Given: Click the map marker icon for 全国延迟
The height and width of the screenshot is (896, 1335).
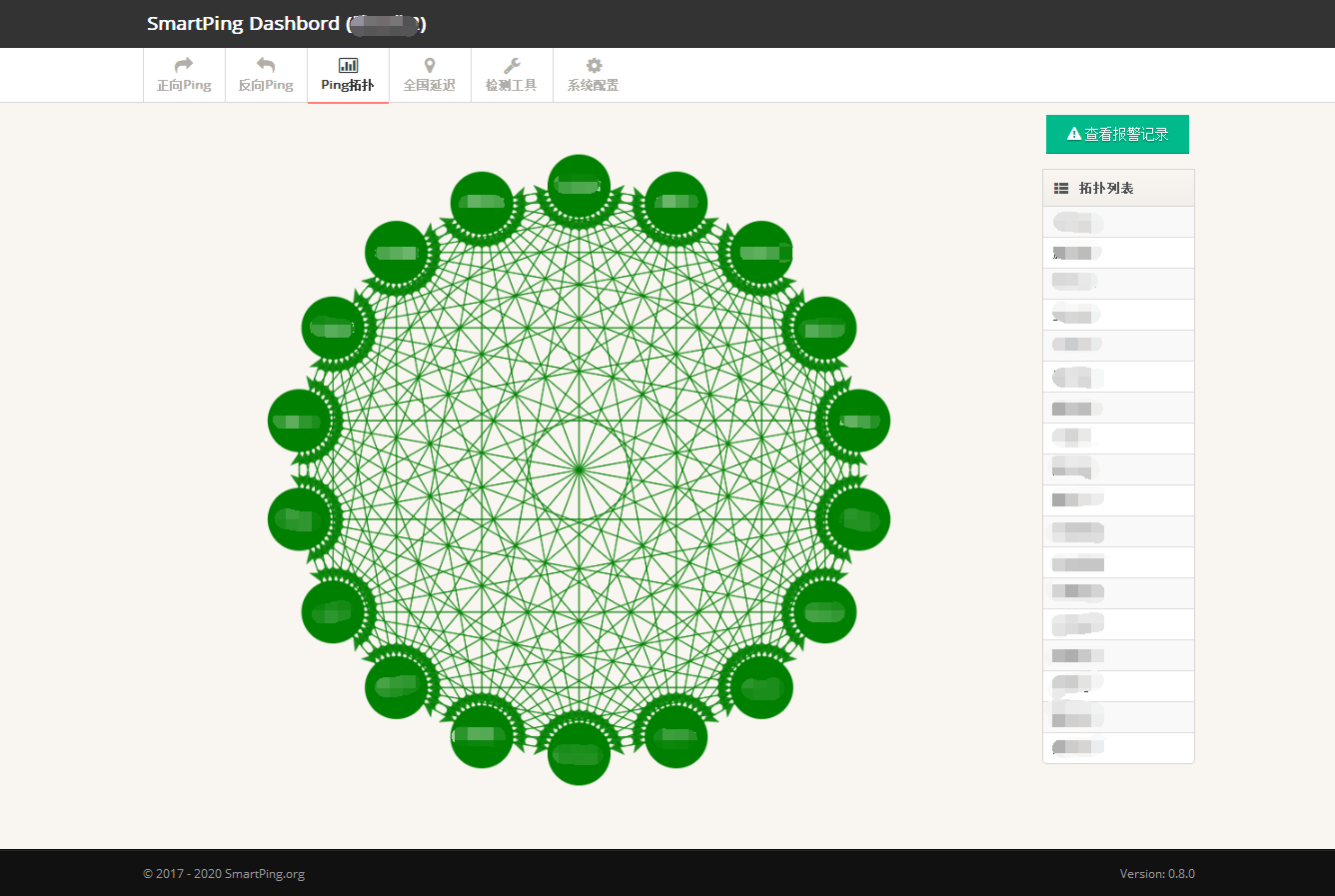Looking at the screenshot, I should 430,65.
